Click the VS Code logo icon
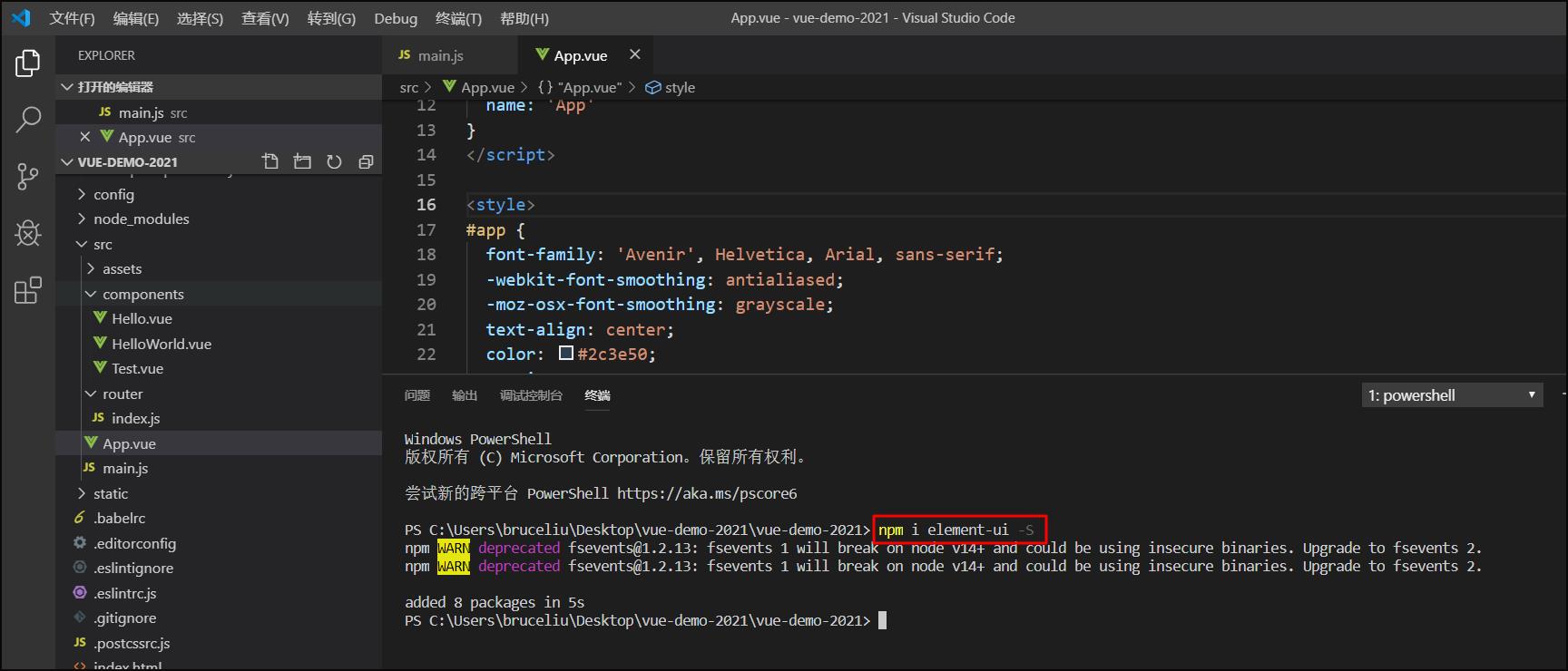 pyautogui.click(x=21, y=17)
